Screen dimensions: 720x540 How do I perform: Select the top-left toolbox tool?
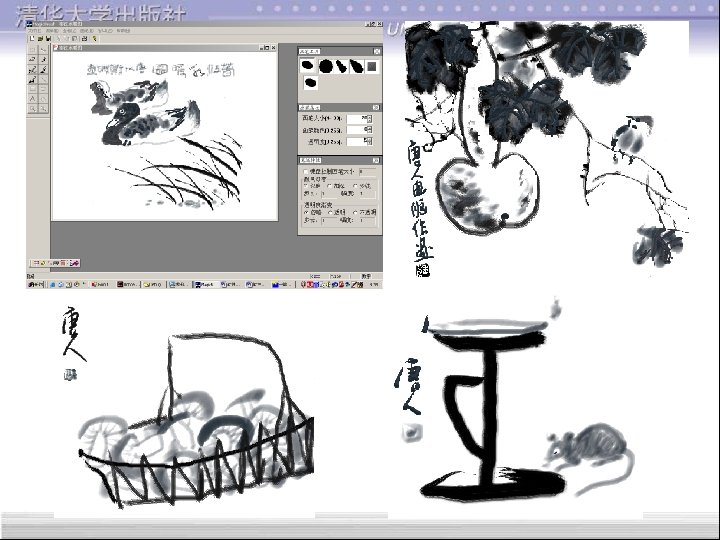coord(33,50)
